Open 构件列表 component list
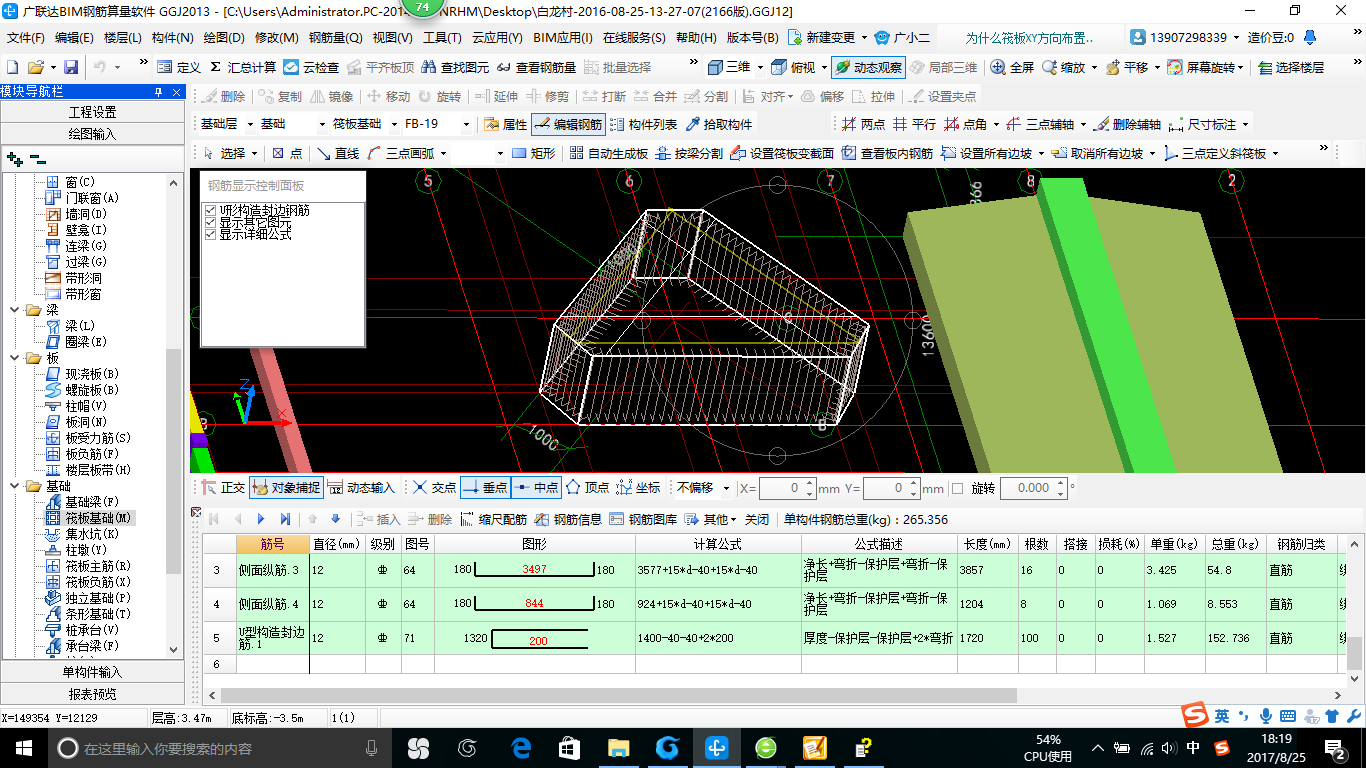The image size is (1366, 768). [x=642, y=125]
